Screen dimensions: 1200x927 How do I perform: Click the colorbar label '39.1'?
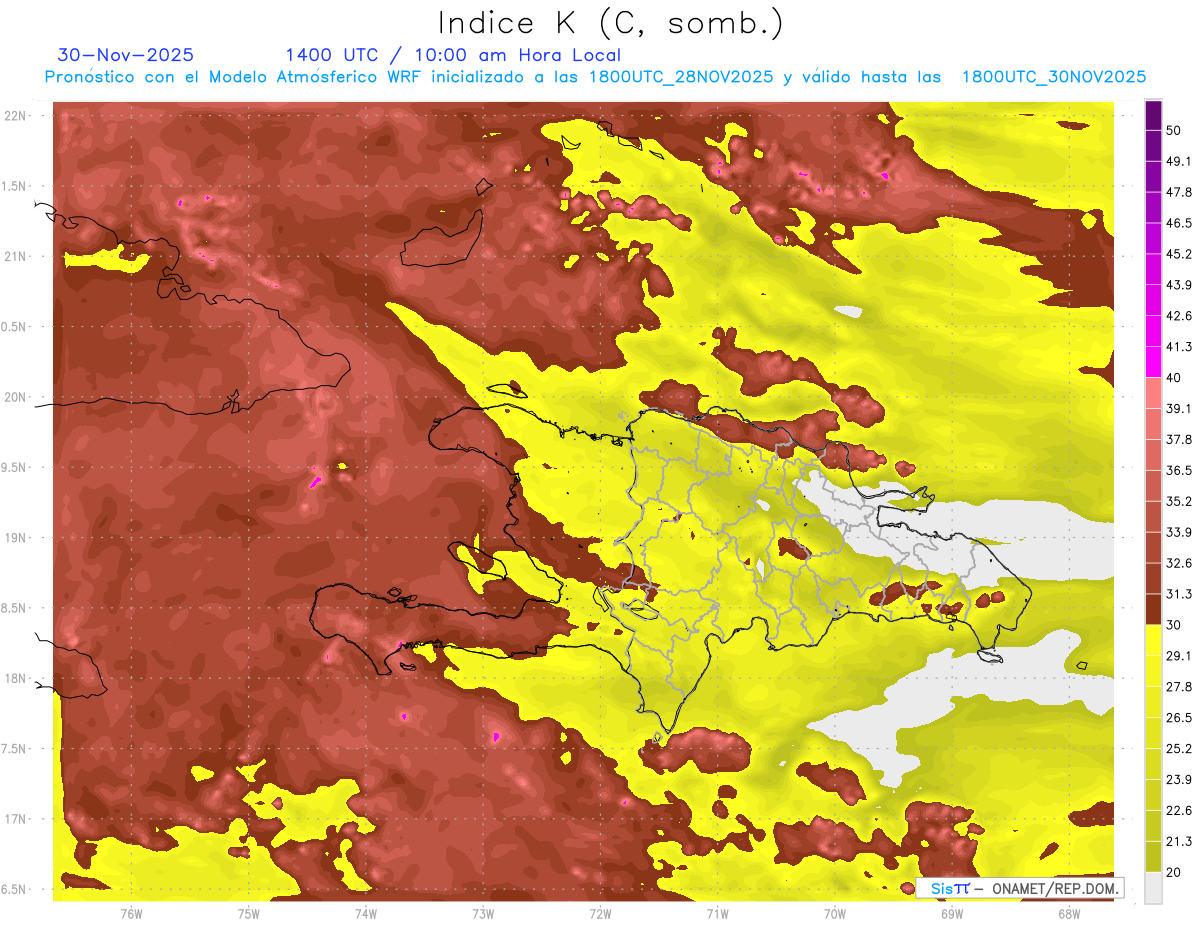1179,408
